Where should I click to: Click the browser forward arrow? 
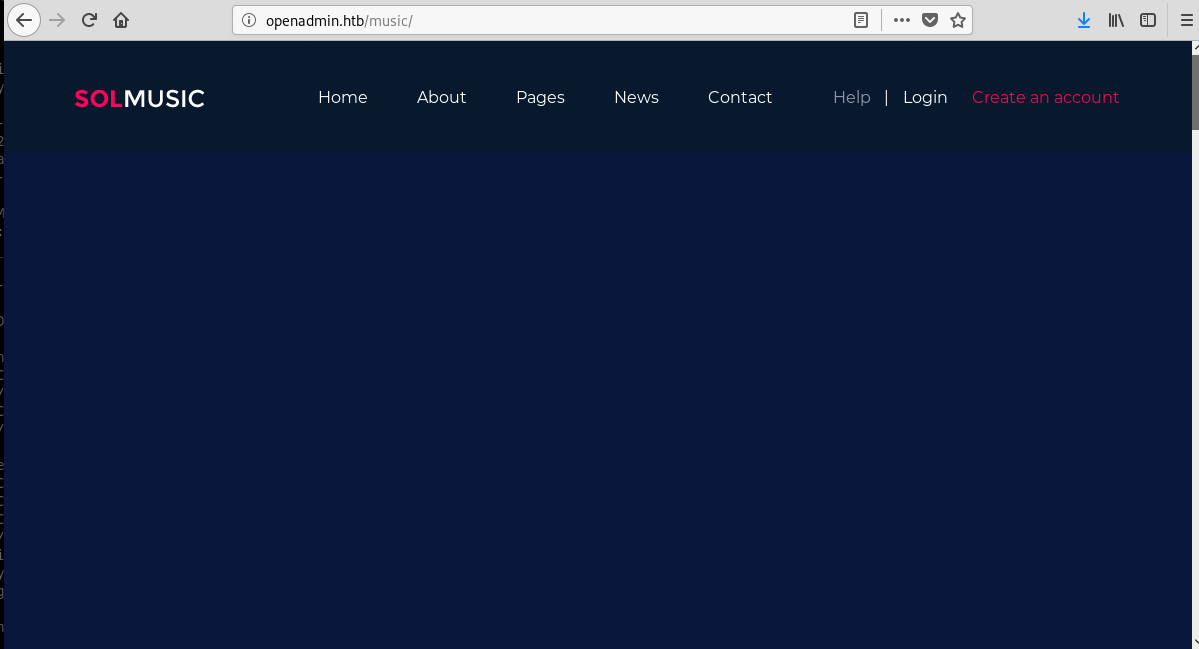(x=57, y=20)
